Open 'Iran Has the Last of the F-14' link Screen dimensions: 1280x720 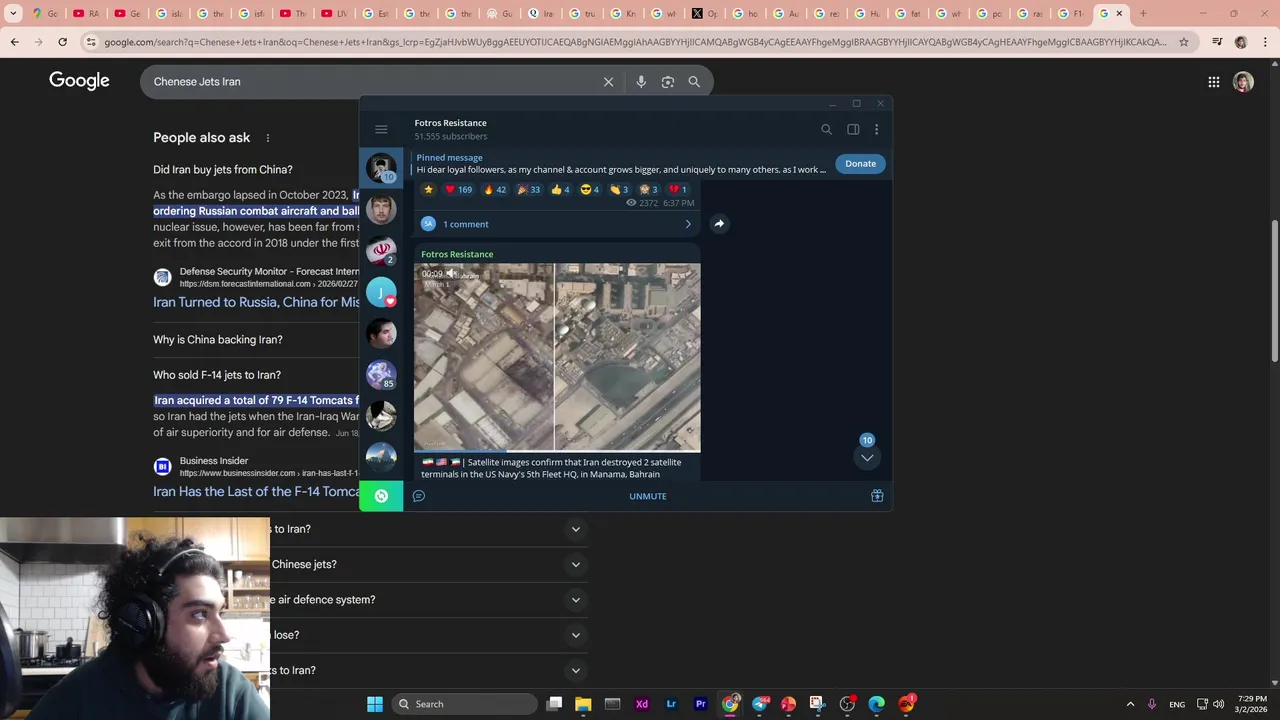[256, 491]
